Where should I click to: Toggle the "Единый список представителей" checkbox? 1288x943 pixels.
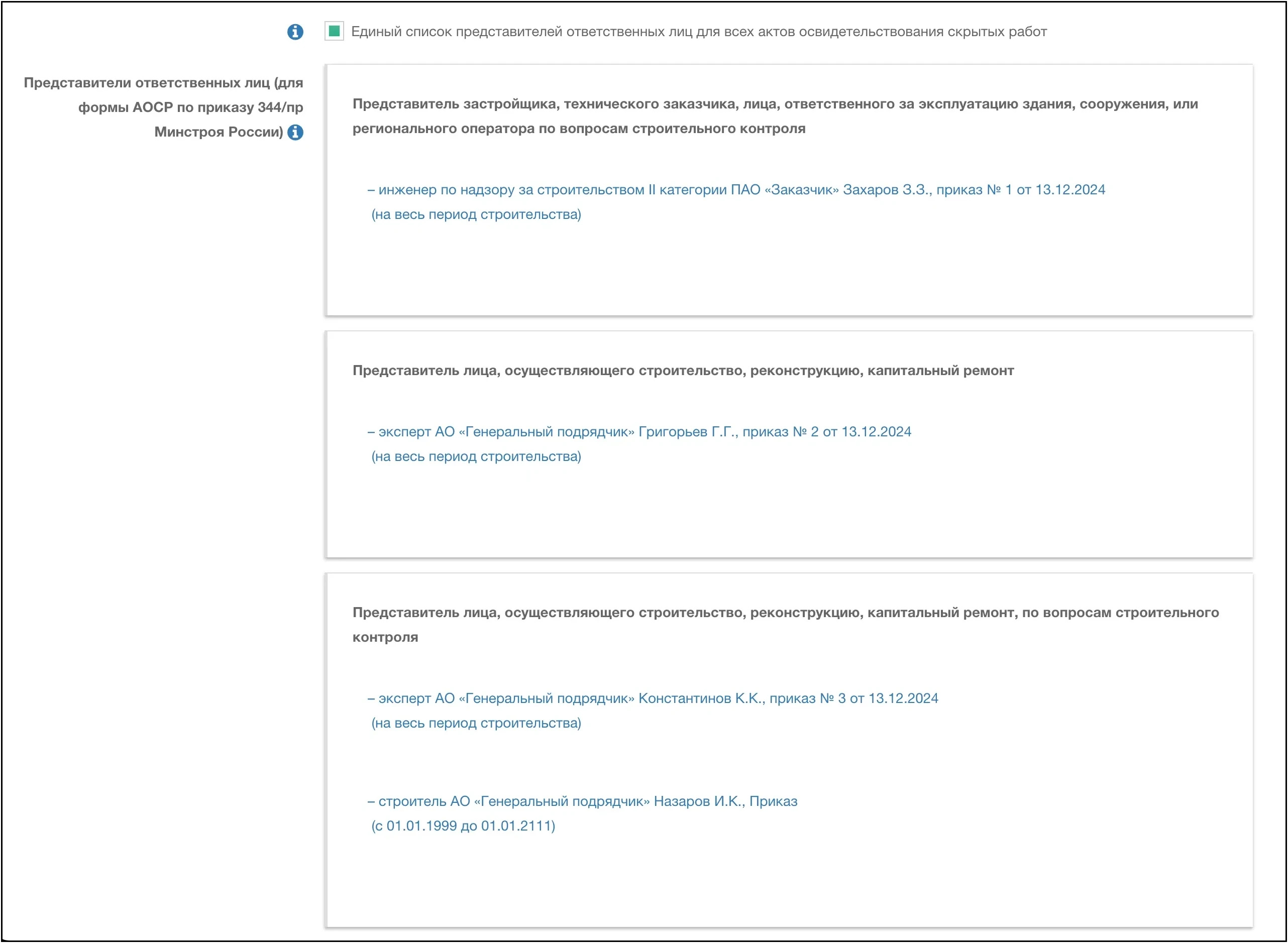[x=335, y=31]
